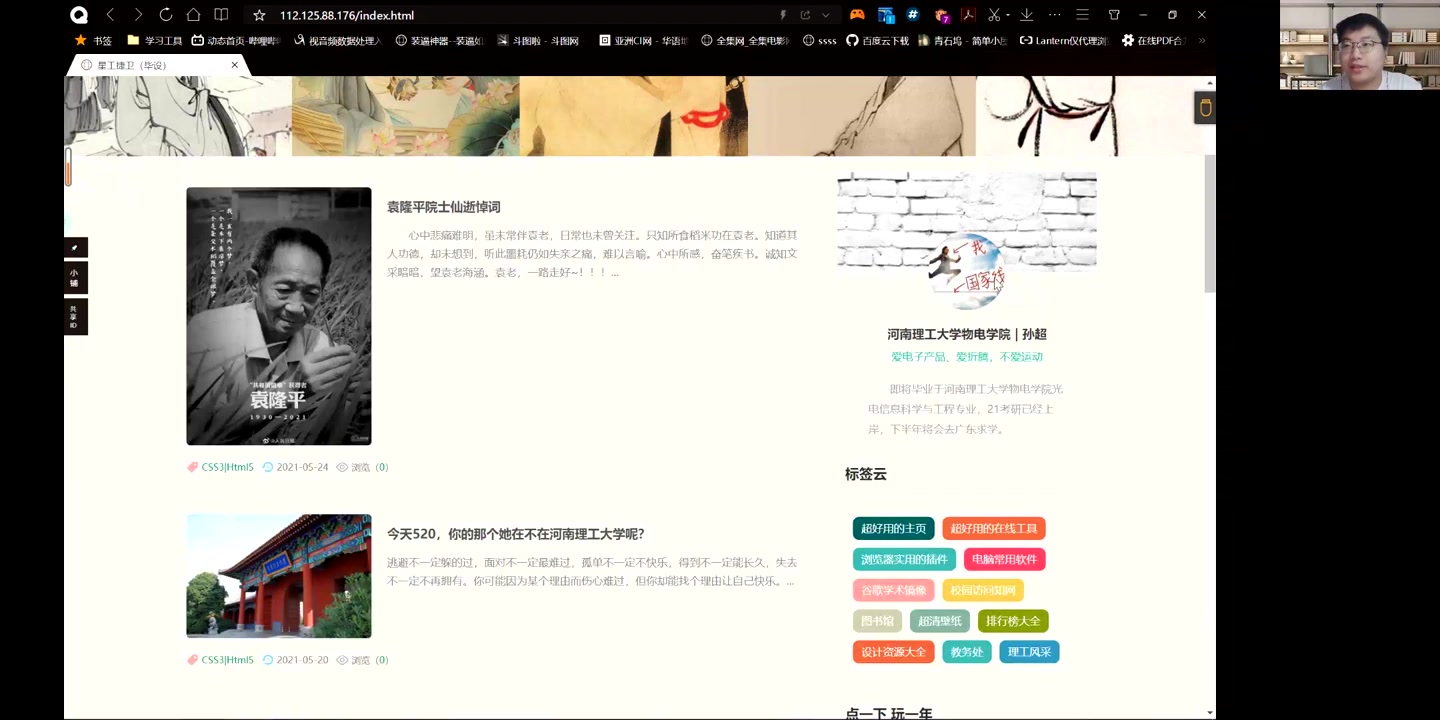Open the 青石坞 bookmark
Screen dimensions: 1440x720
963,41
